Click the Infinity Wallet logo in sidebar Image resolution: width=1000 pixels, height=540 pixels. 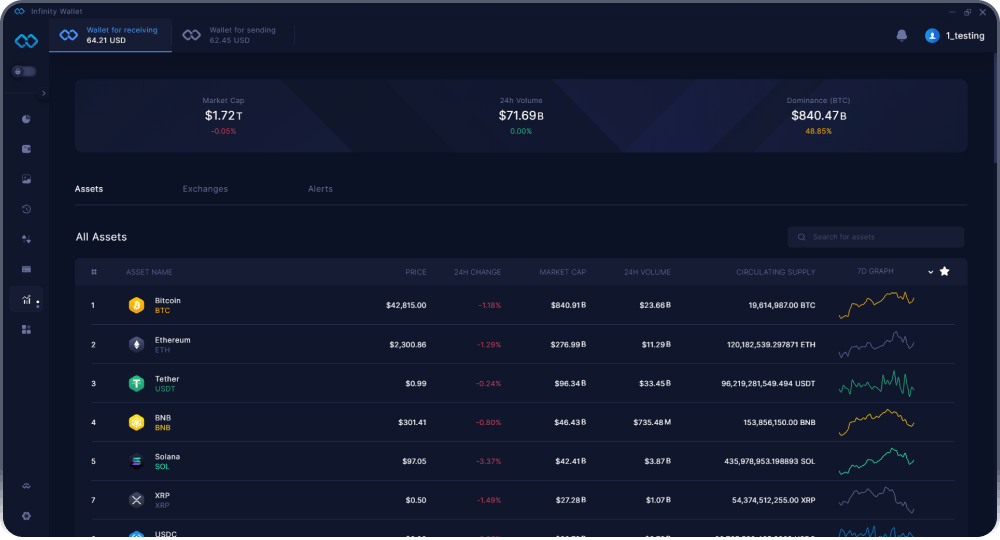[x=26, y=41]
